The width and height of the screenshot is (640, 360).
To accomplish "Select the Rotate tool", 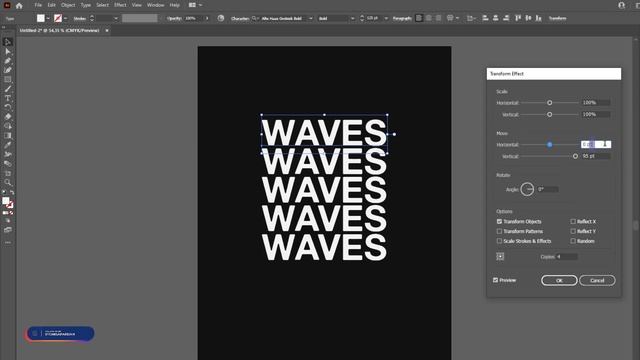I will [x=8, y=107].
